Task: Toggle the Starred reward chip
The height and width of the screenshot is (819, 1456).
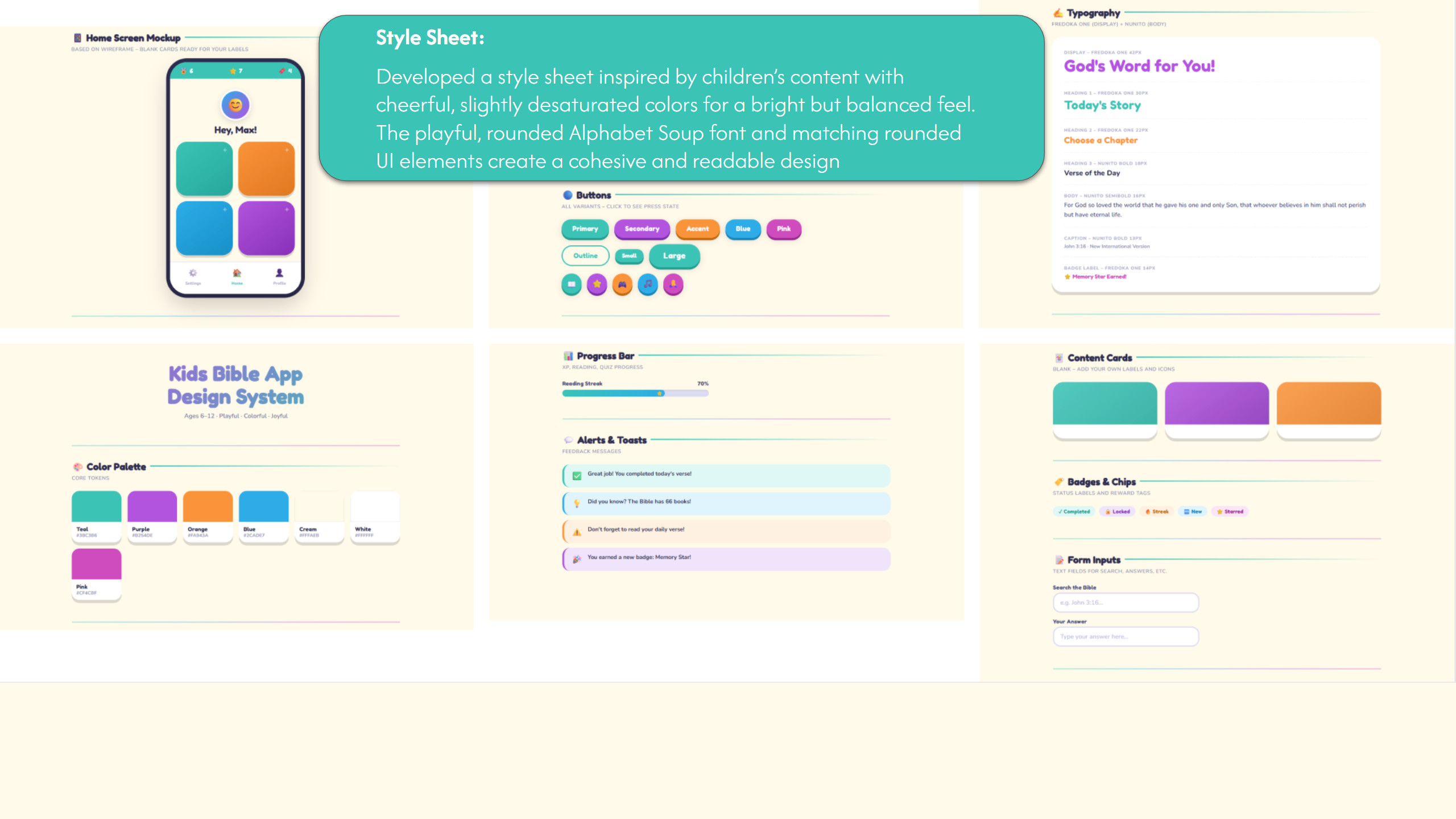Action: [1230, 511]
